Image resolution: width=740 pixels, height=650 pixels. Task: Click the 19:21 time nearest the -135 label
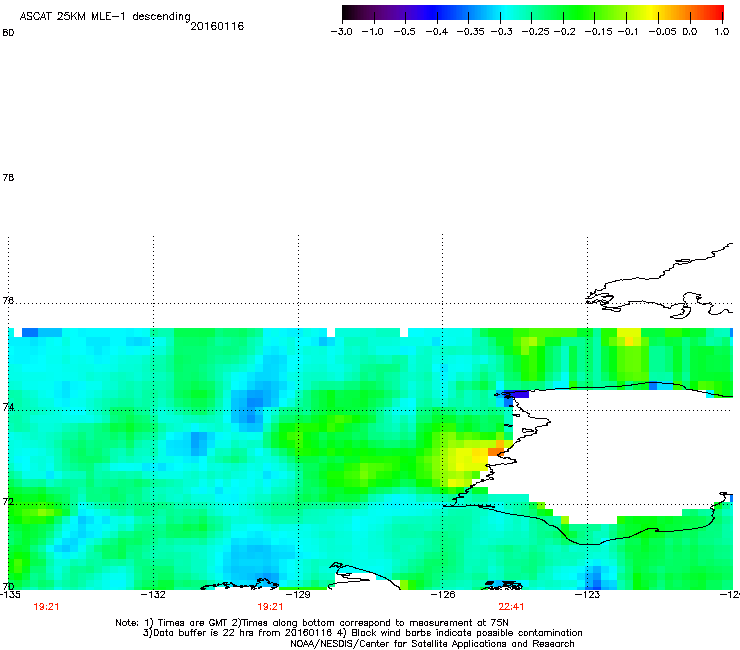tap(46, 607)
